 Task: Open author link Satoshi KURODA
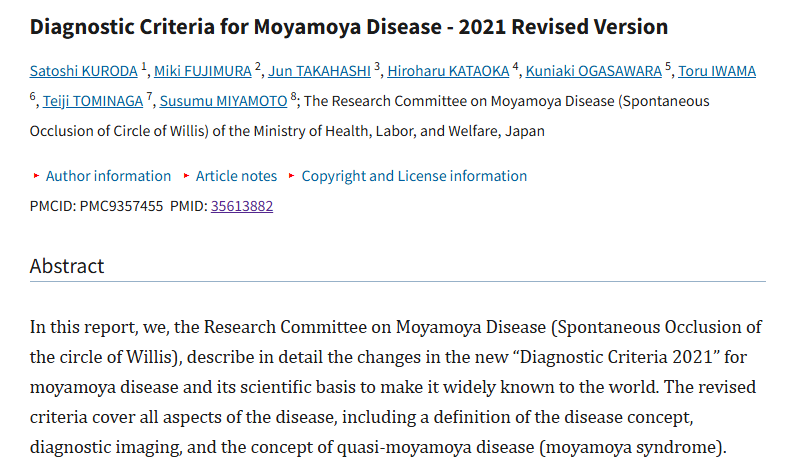pos(84,71)
